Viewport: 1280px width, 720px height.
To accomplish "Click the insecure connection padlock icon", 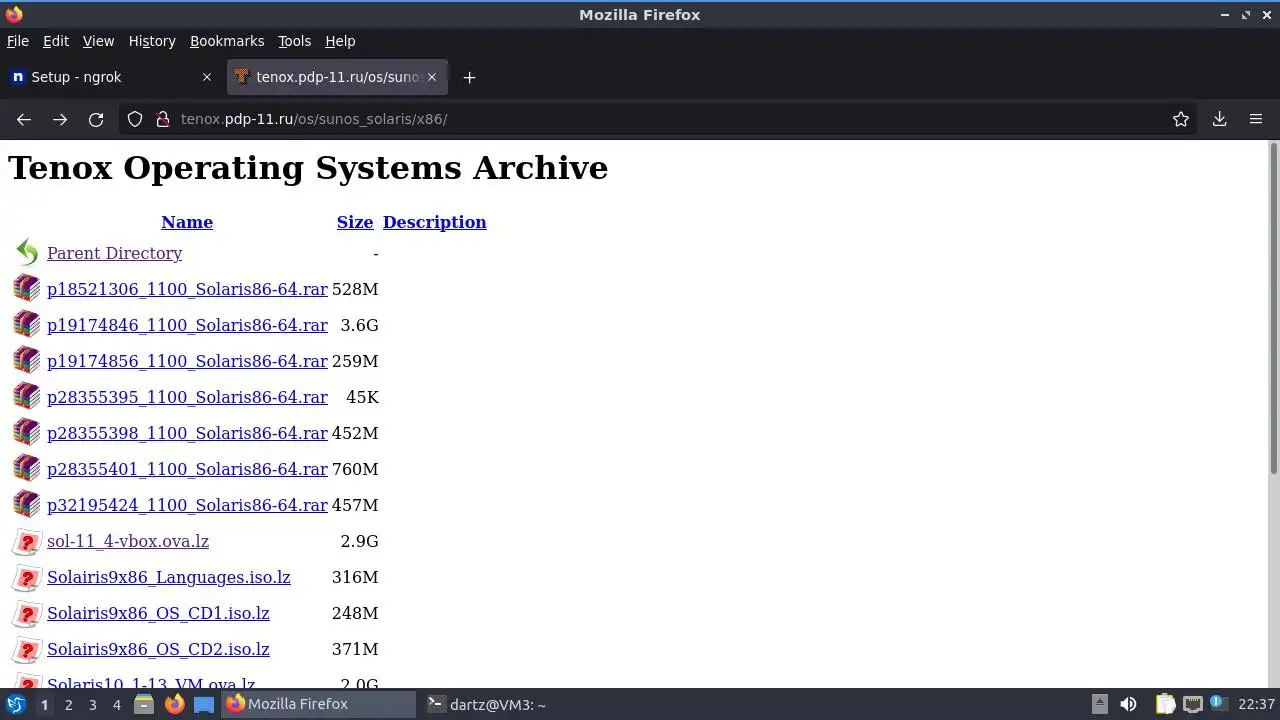I will click(x=163, y=119).
